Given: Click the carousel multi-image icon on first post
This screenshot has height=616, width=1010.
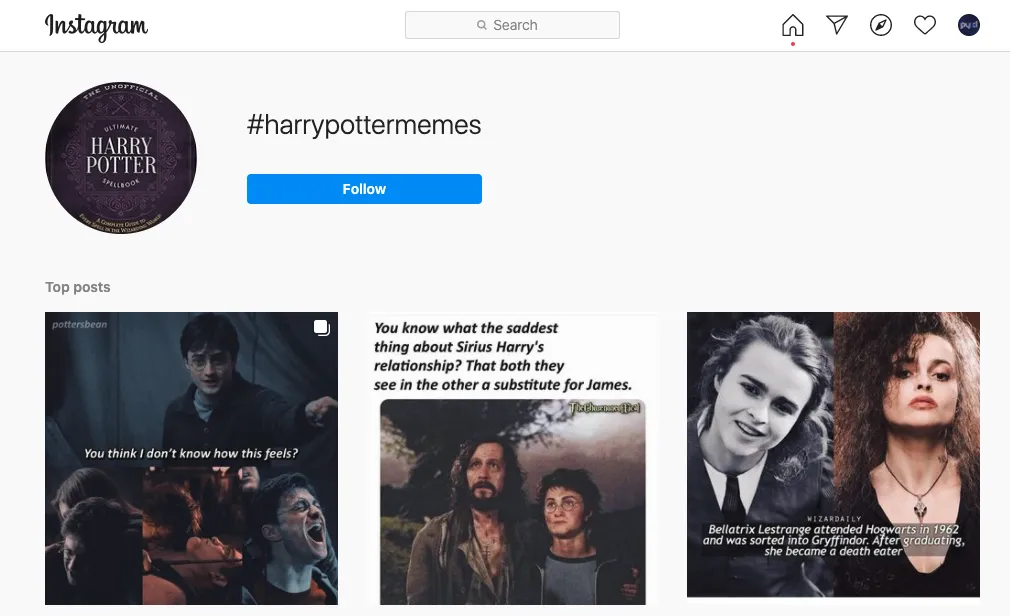Looking at the screenshot, I should pos(321,327).
